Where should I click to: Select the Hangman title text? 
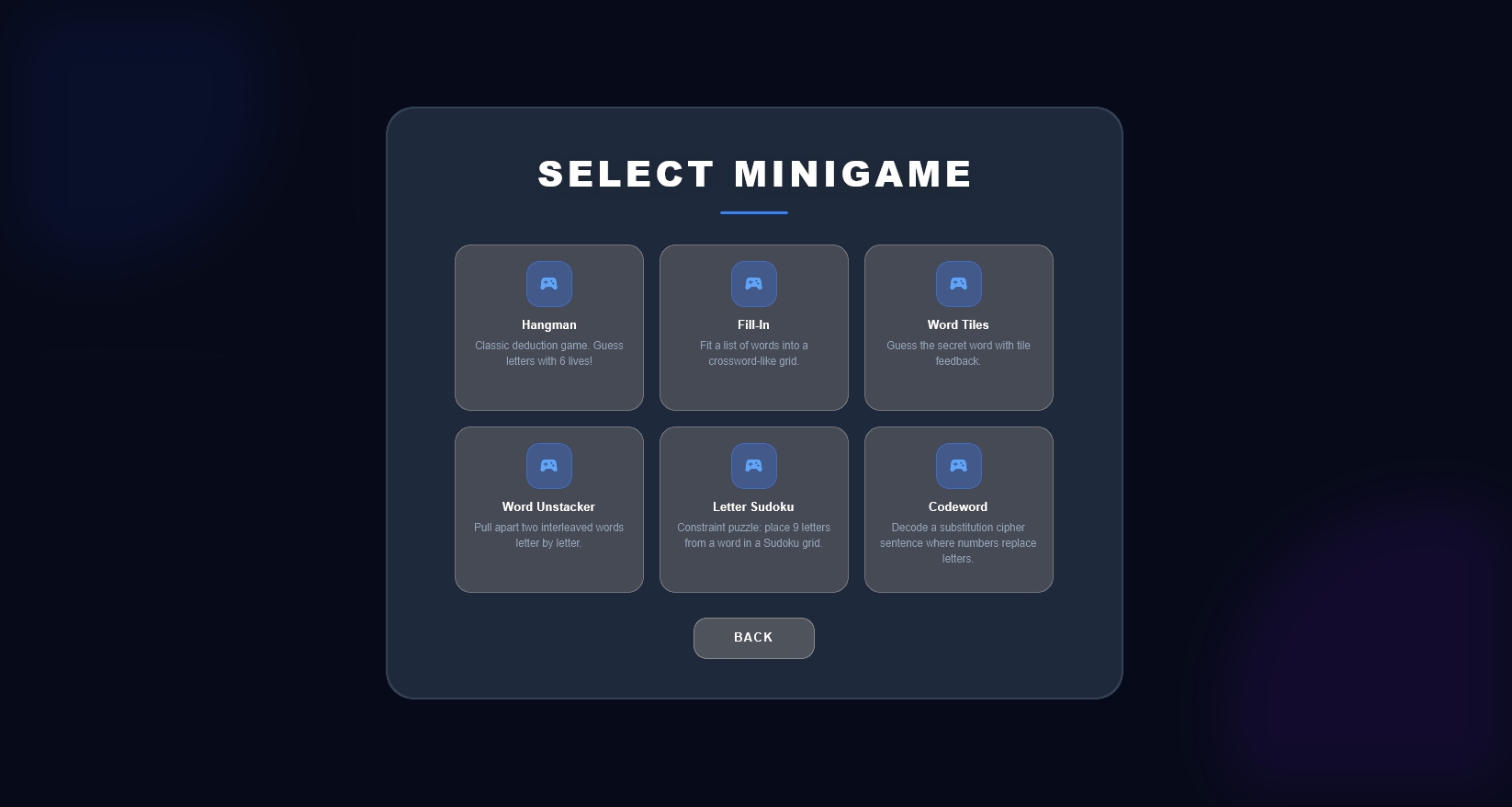[549, 324]
